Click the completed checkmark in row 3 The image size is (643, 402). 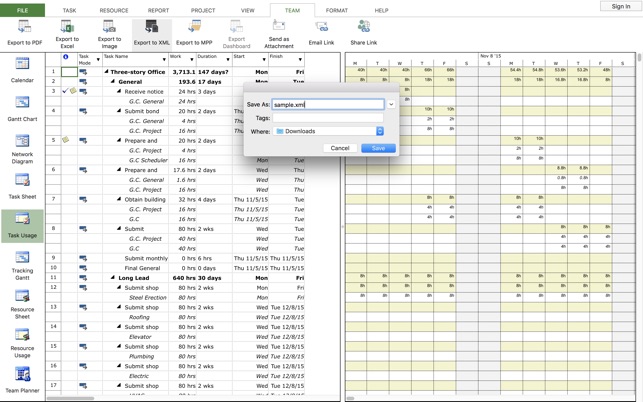[65, 91]
